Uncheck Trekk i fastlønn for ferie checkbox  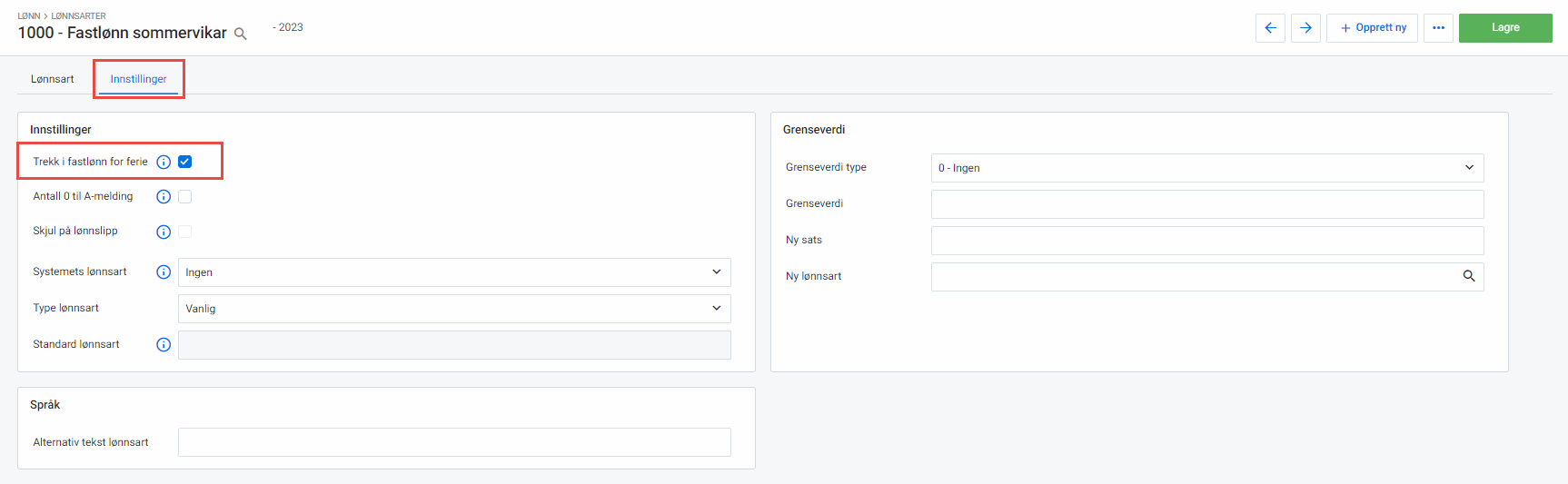tap(185, 162)
